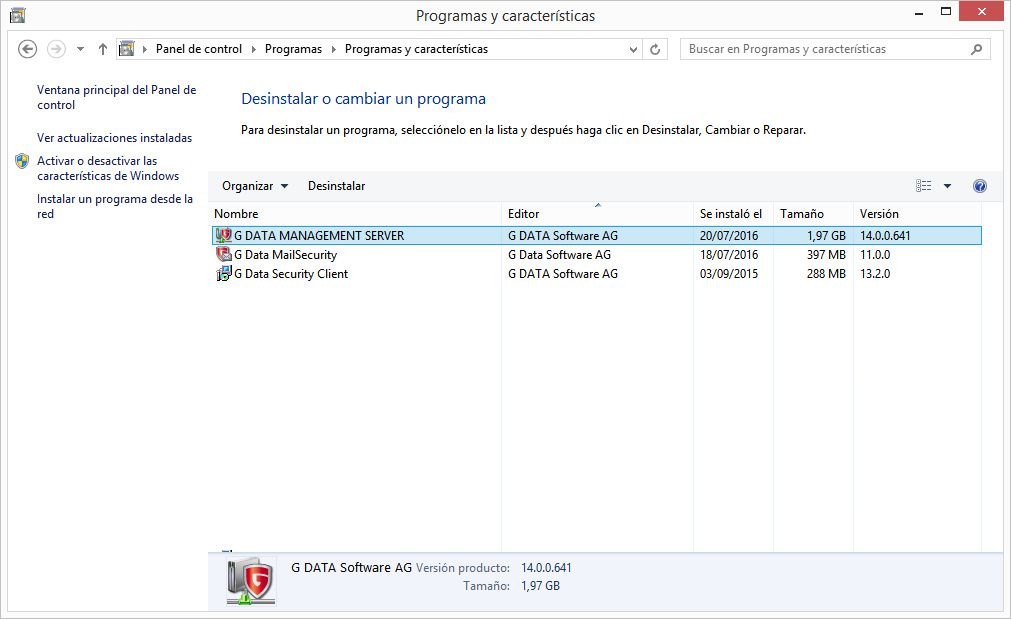Image resolution: width=1011 pixels, height=619 pixels.
Task: Open help with the question mark icon
Action: coord(979,186)
